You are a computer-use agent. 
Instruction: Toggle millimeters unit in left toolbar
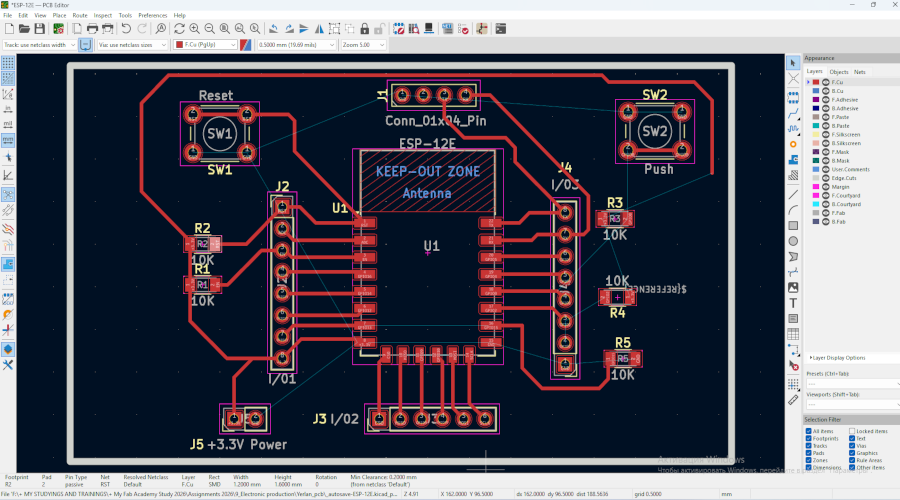pyautogui.click(x=8, y=139)
